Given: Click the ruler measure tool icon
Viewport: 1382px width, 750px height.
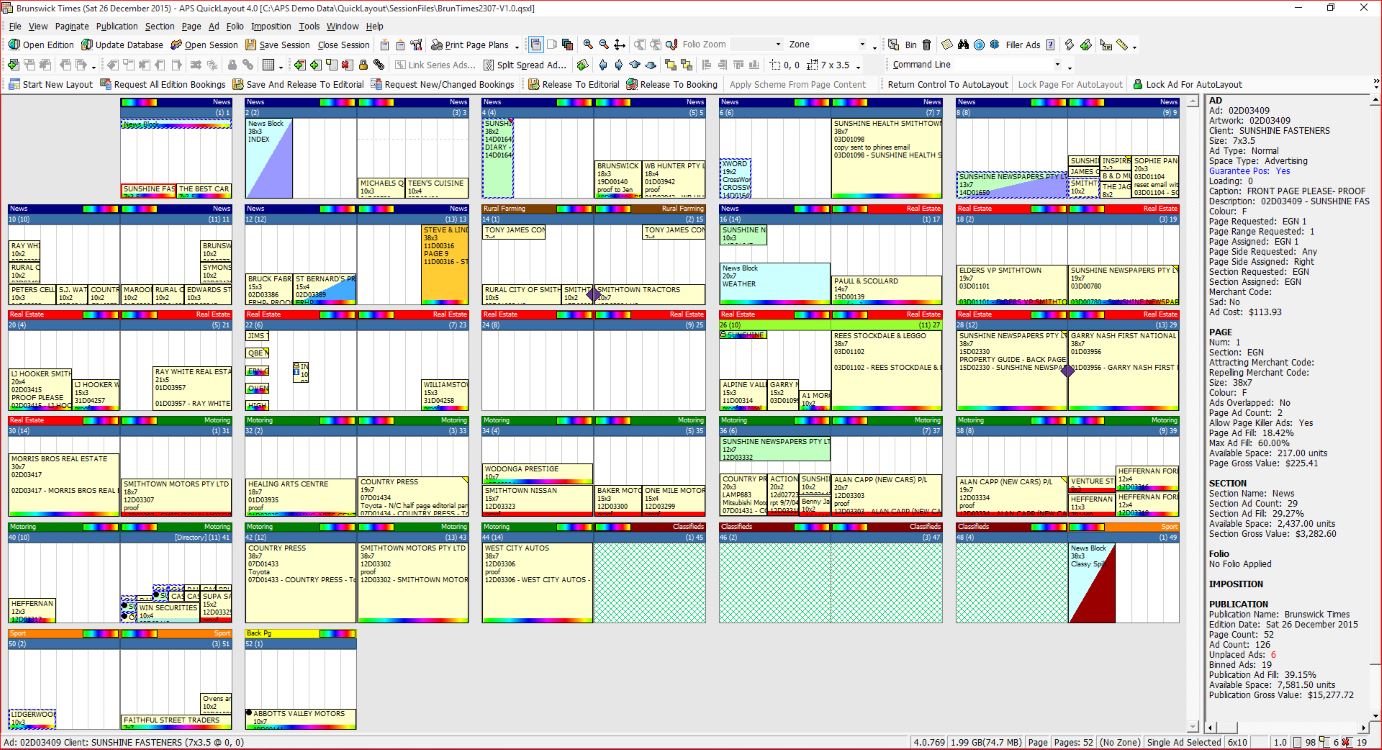Looking at the screenshot, I should [x=1122, y=45].
